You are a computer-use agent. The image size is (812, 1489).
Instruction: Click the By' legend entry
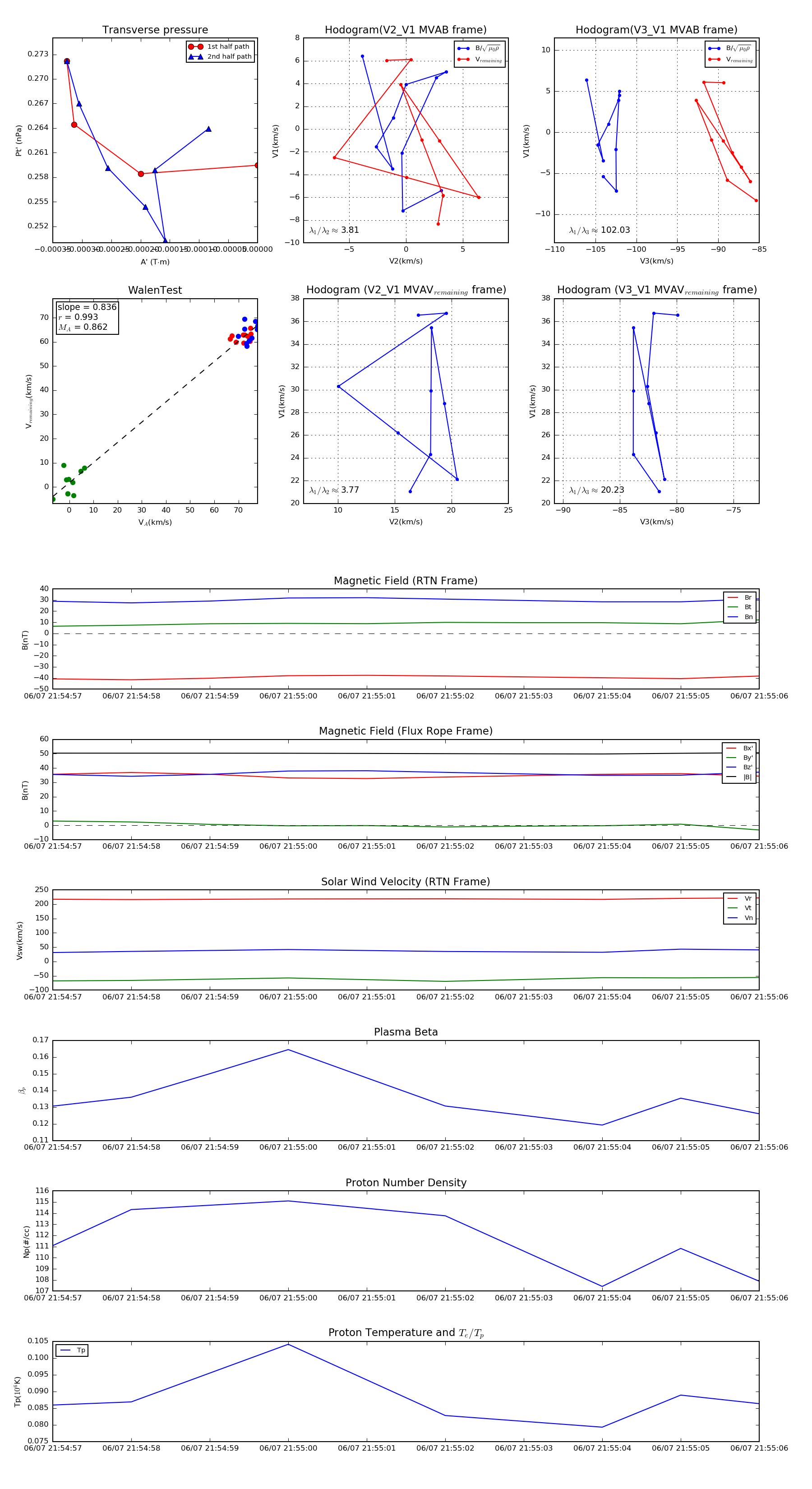pos(739,758)
